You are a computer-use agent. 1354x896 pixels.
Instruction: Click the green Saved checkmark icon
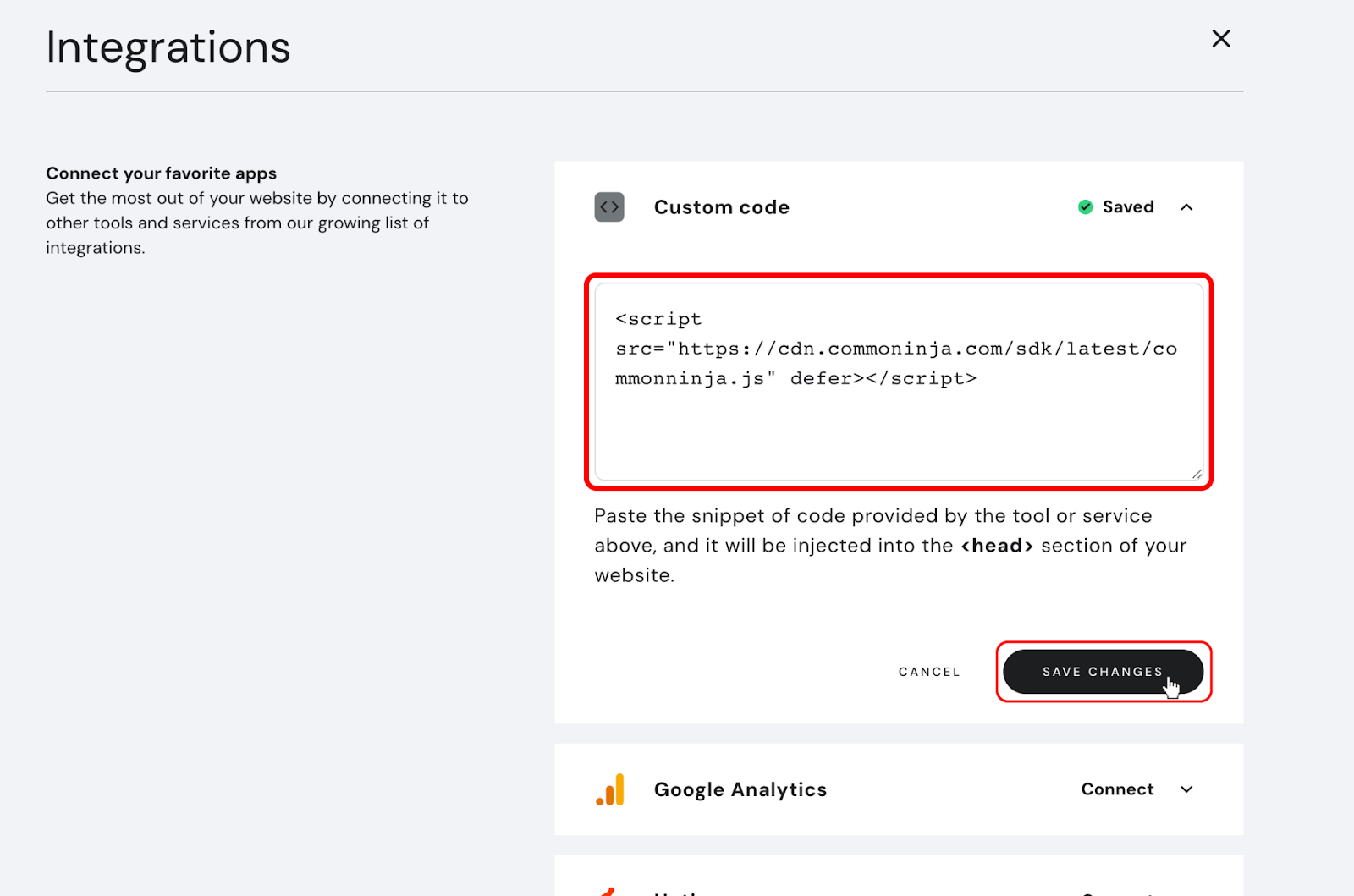1085,207
